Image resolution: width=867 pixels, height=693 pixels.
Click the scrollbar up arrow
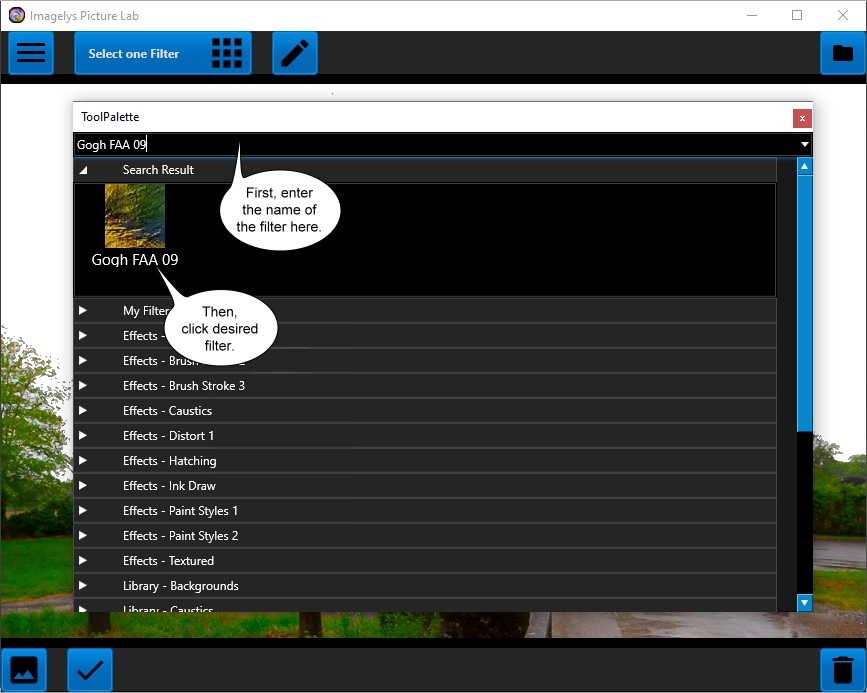tap(805, 166)
